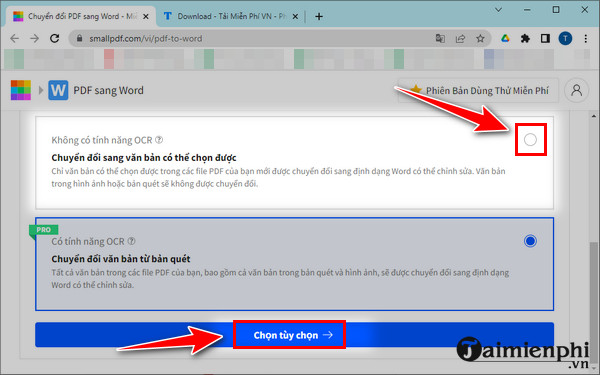
Task: Click the Smallpdf colorful grid logo
Action: click(x=21, y=90)
